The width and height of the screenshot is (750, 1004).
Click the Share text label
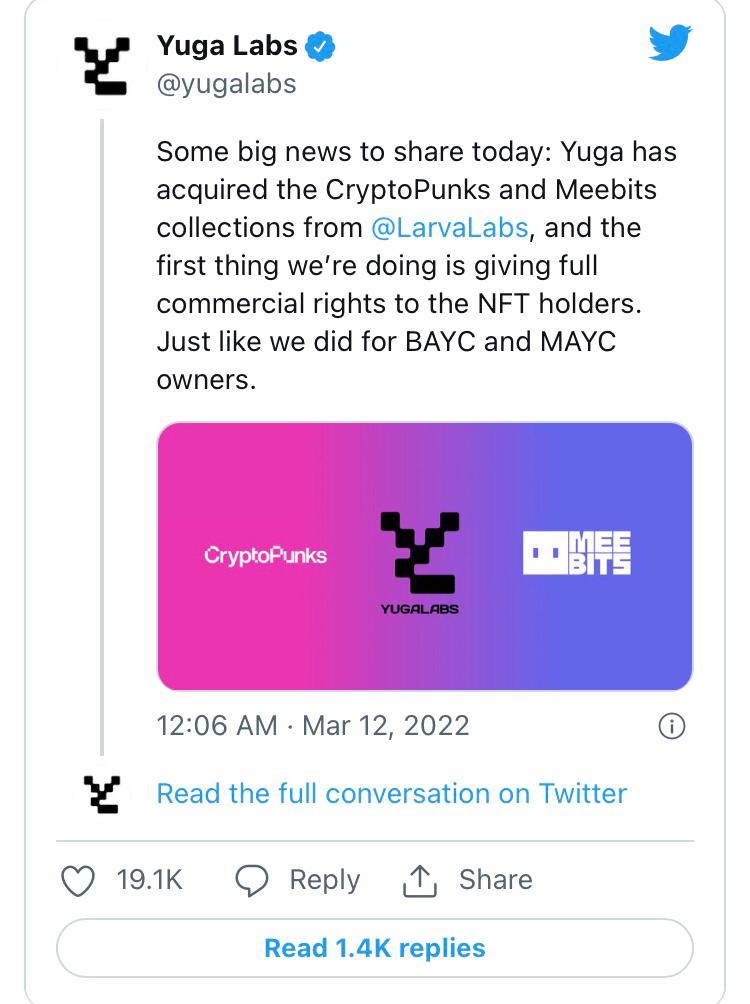point(495,880)
